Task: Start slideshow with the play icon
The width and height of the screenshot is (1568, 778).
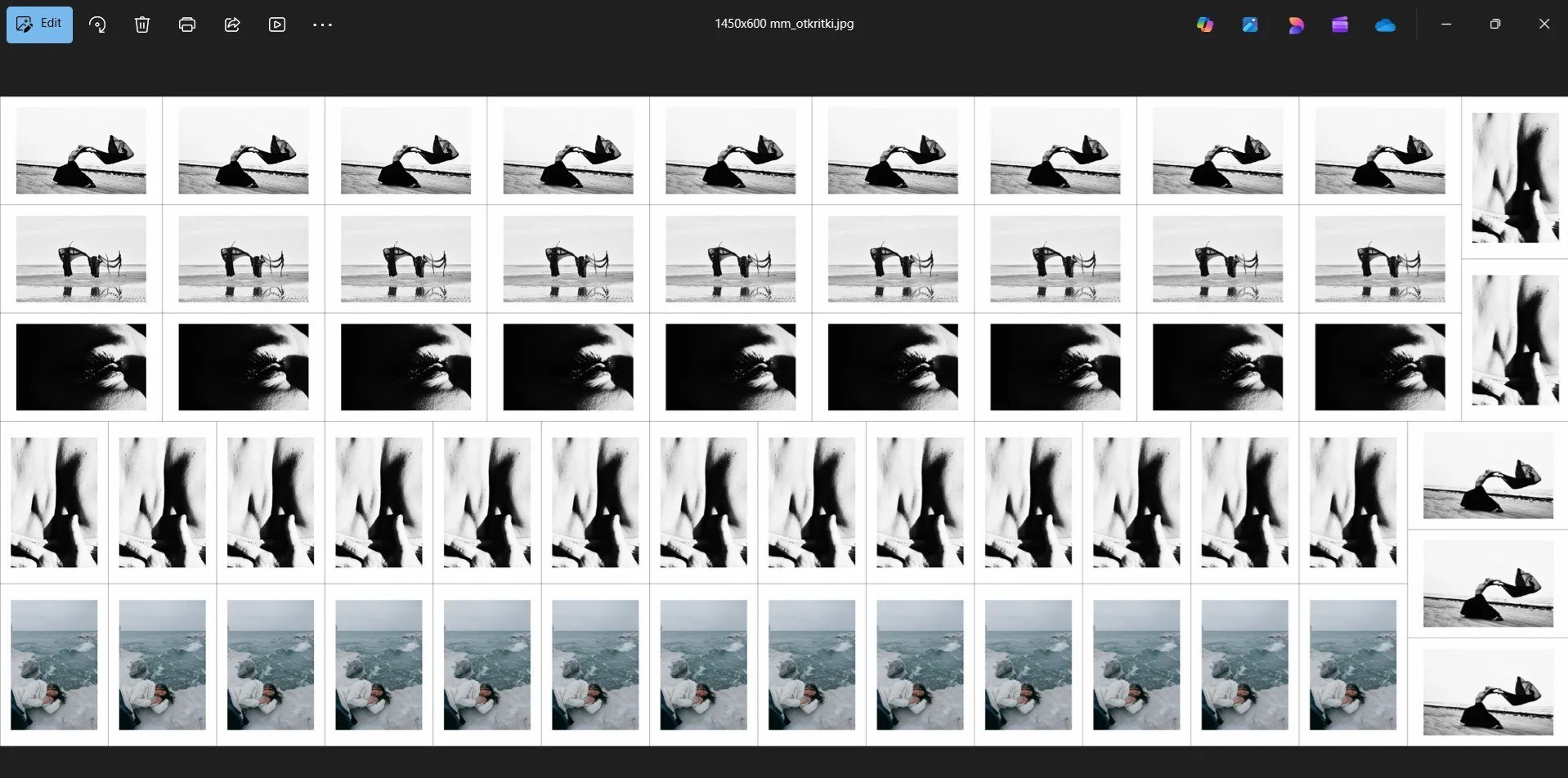Action: point(277,25)
